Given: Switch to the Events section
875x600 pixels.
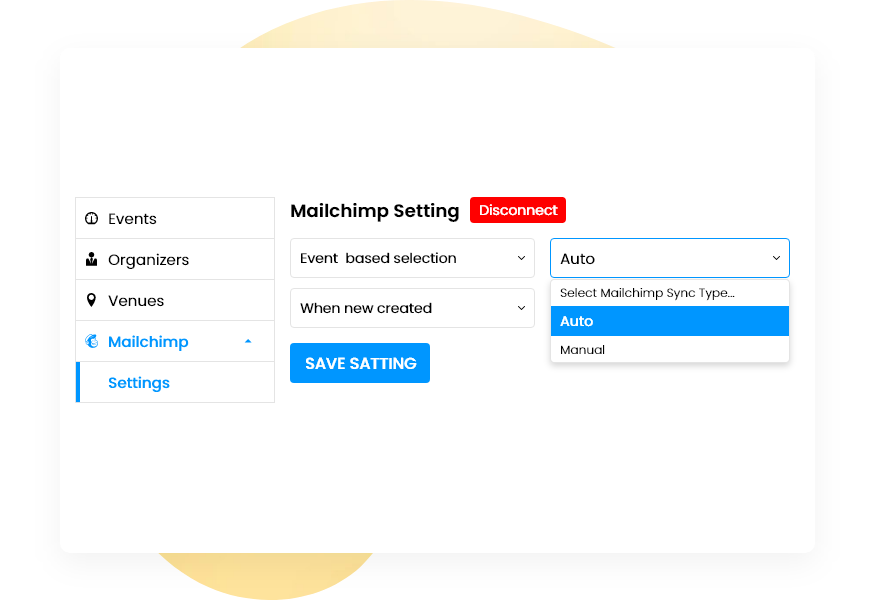Looking at the screenshot, I should coord(134,218).
